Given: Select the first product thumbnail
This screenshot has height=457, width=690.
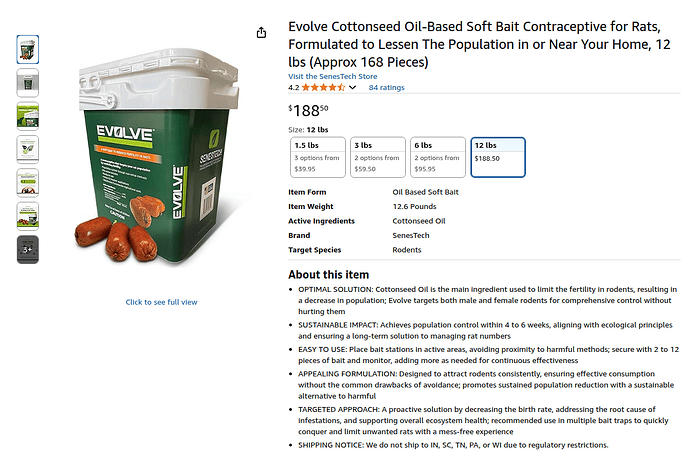Looking at the screenshot, I should pos(28,50).
